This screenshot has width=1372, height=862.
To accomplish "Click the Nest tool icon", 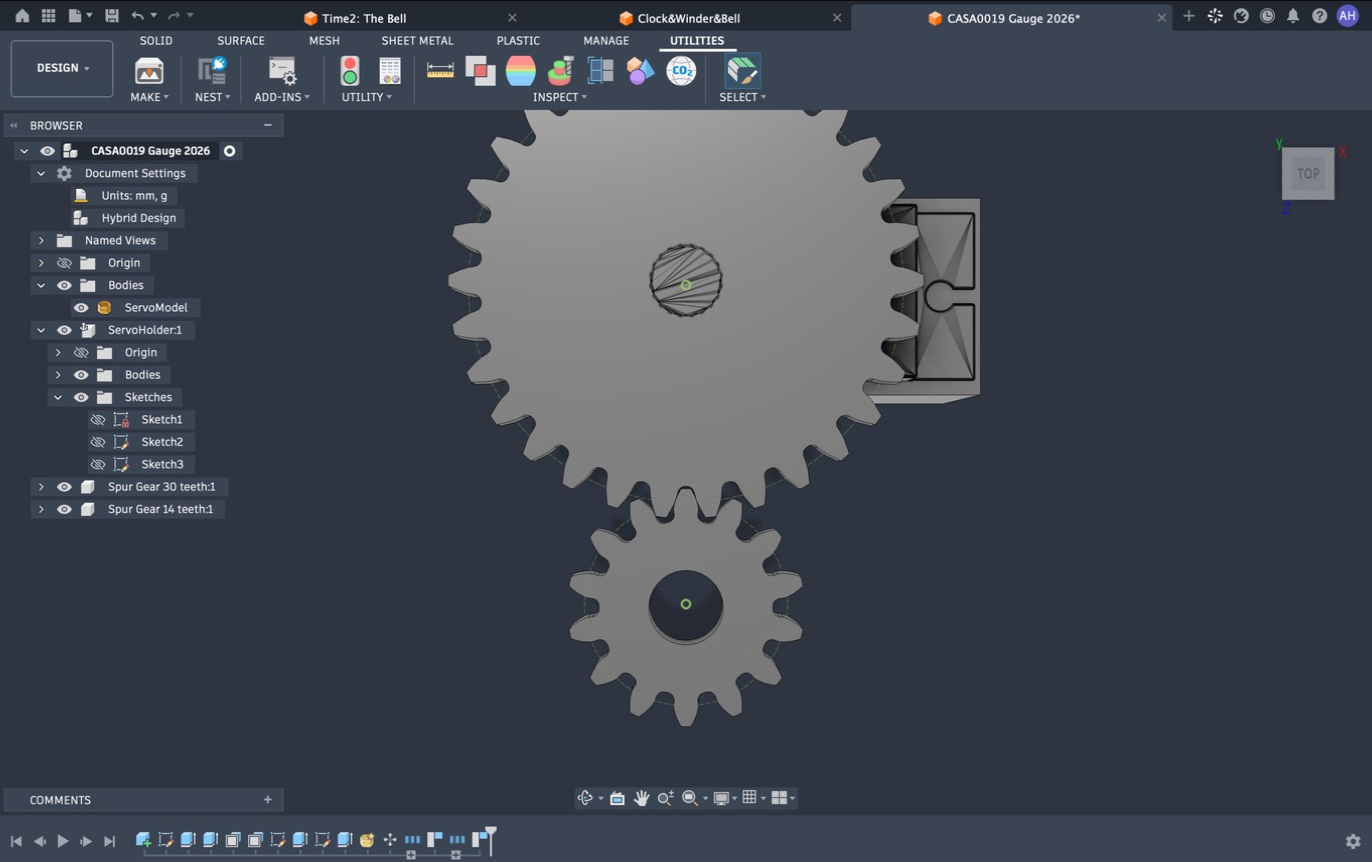I will click(x=212, y=71).
